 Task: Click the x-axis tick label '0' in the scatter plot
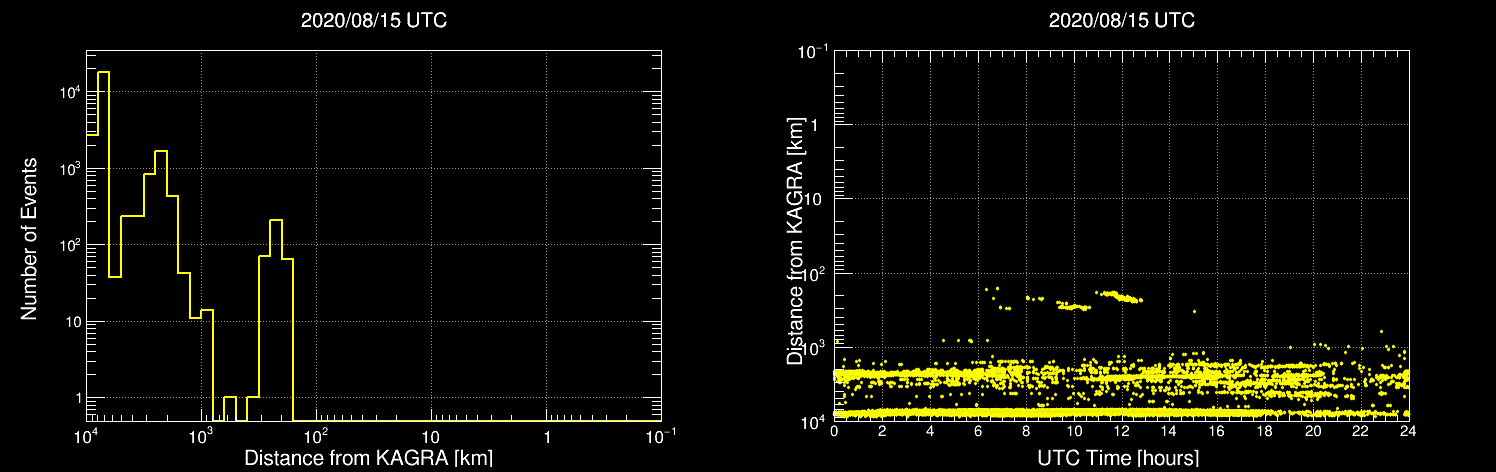tap(834, 430)
